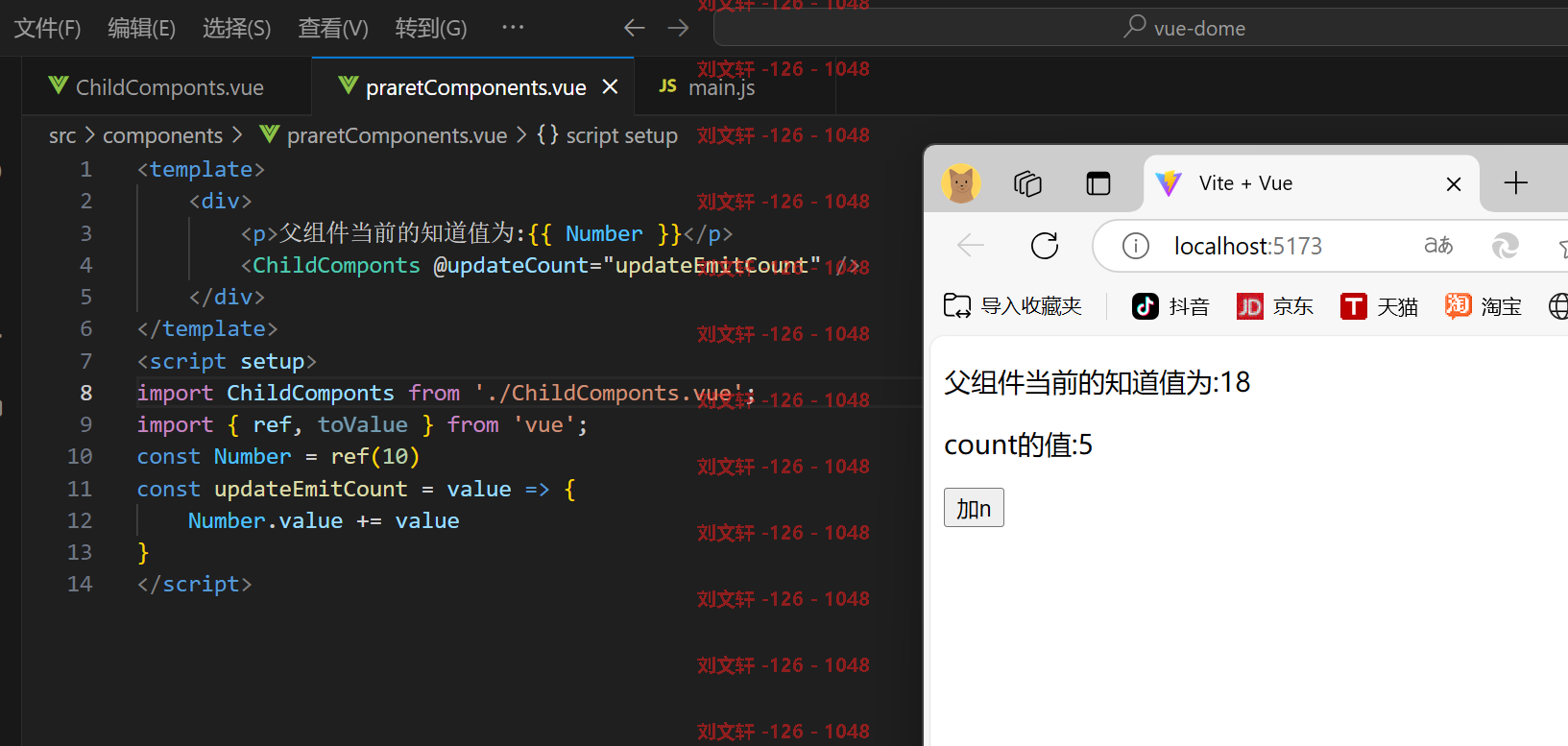Open the 转到(G) menu
The image size is (1568, 746).
(x=430, y=28)
